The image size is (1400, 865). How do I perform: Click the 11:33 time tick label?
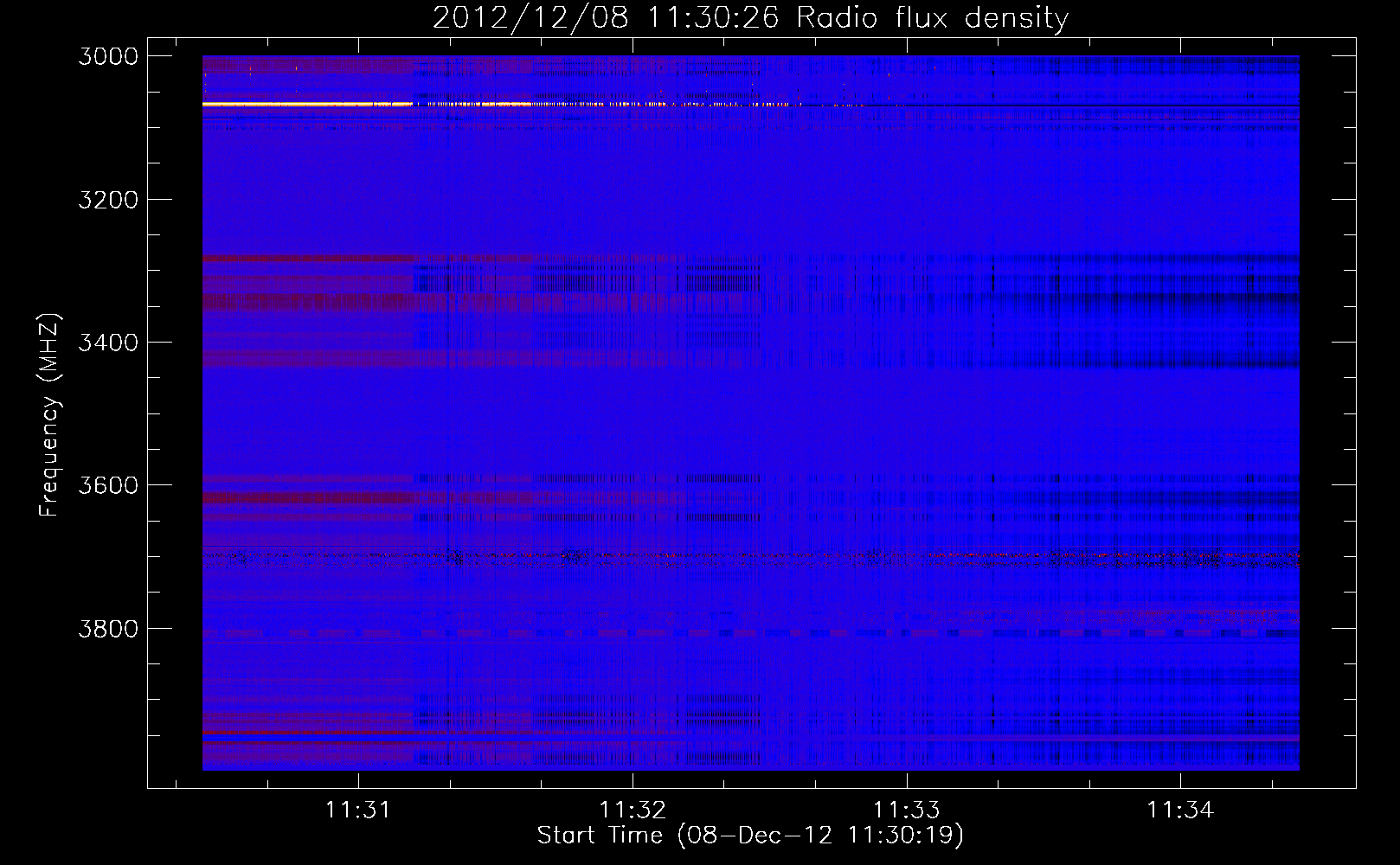click(906, 810)
